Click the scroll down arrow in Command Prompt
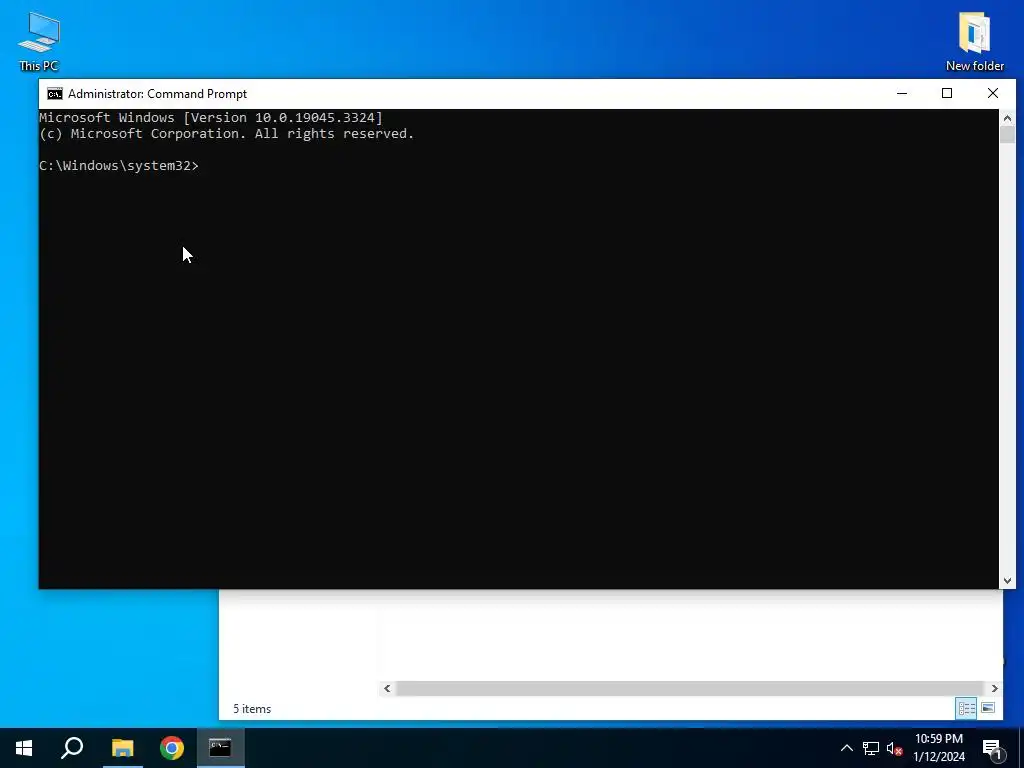This screenshot has height=768, width=1024. coord(1007,581)
